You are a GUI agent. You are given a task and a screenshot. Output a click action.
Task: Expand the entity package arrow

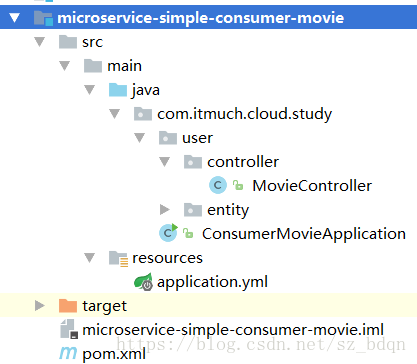[x=165, y=210]
